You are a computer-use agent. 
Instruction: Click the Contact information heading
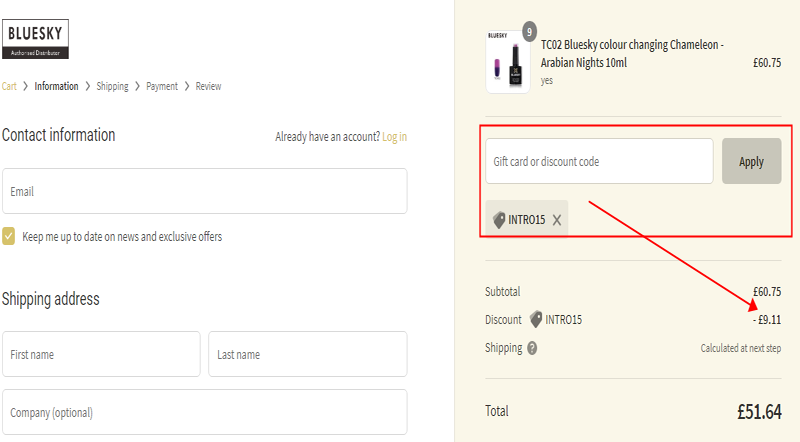point(59,135)
